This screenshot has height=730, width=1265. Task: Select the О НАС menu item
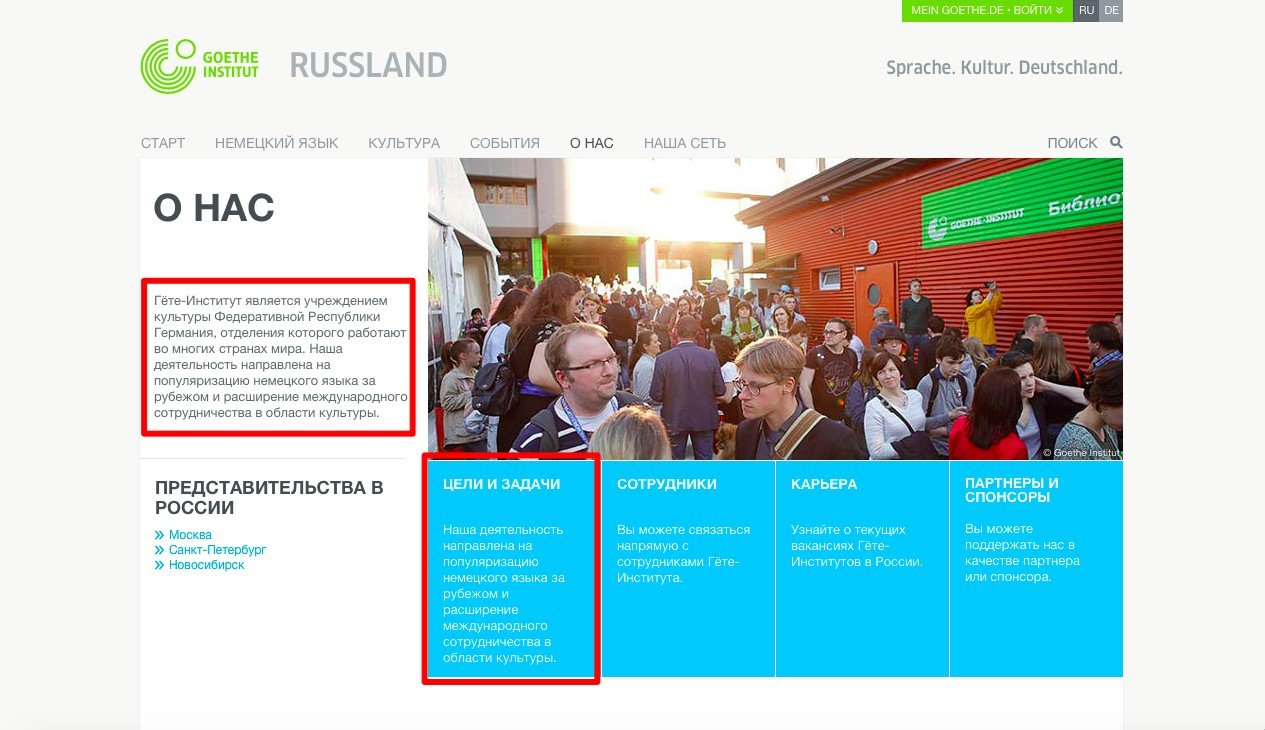592,143
